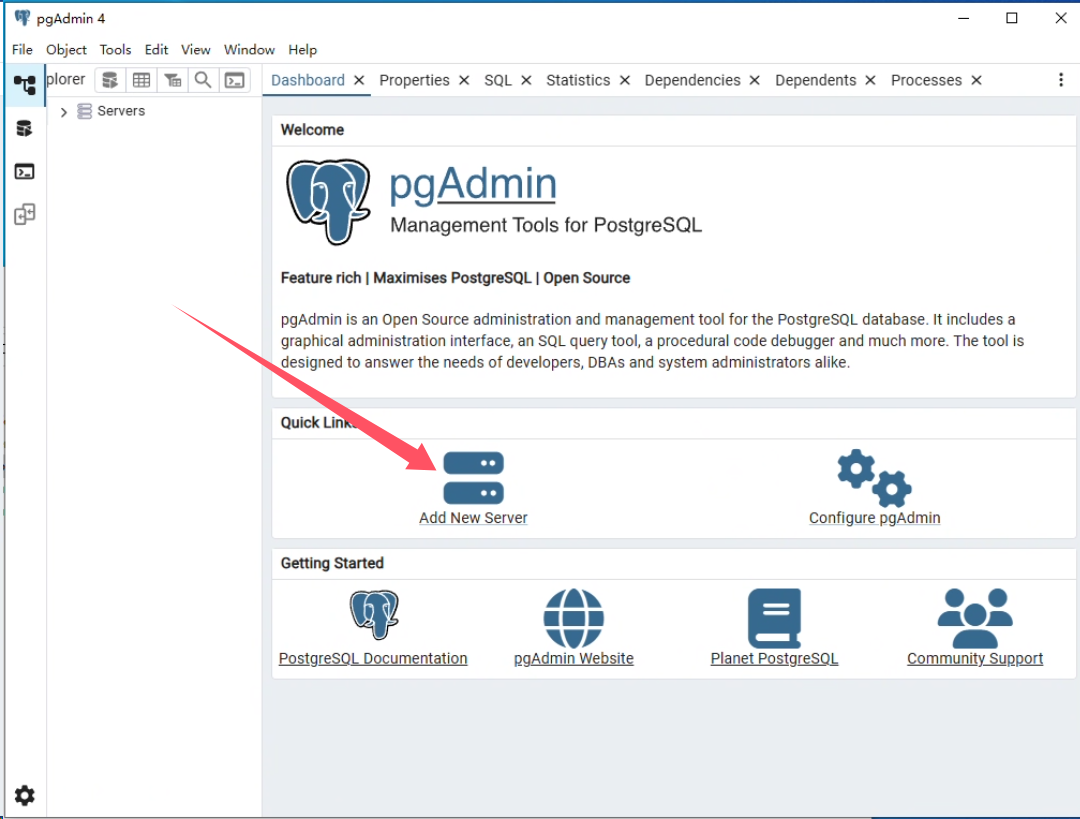This screenshot has height=819, width=1080.
Task: Close the pgAdmin 4 window
Action: [1061, 19]
